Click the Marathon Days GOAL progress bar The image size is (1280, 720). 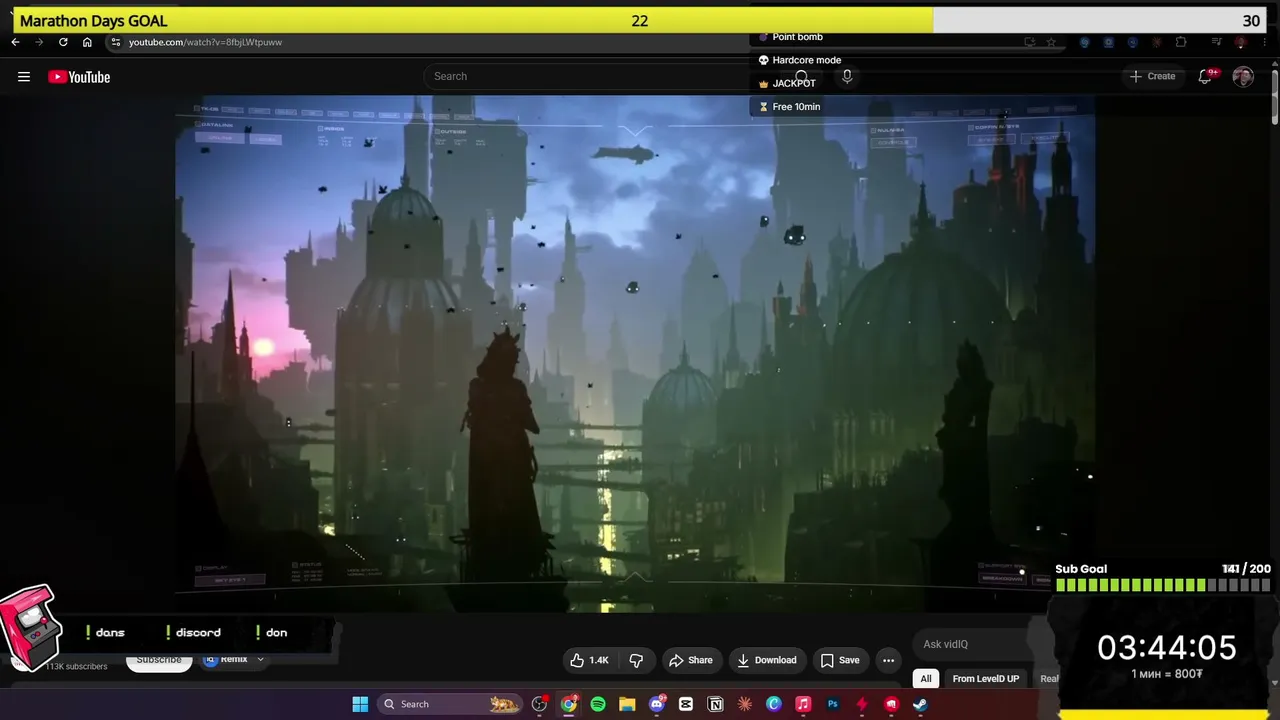(640, 20)
